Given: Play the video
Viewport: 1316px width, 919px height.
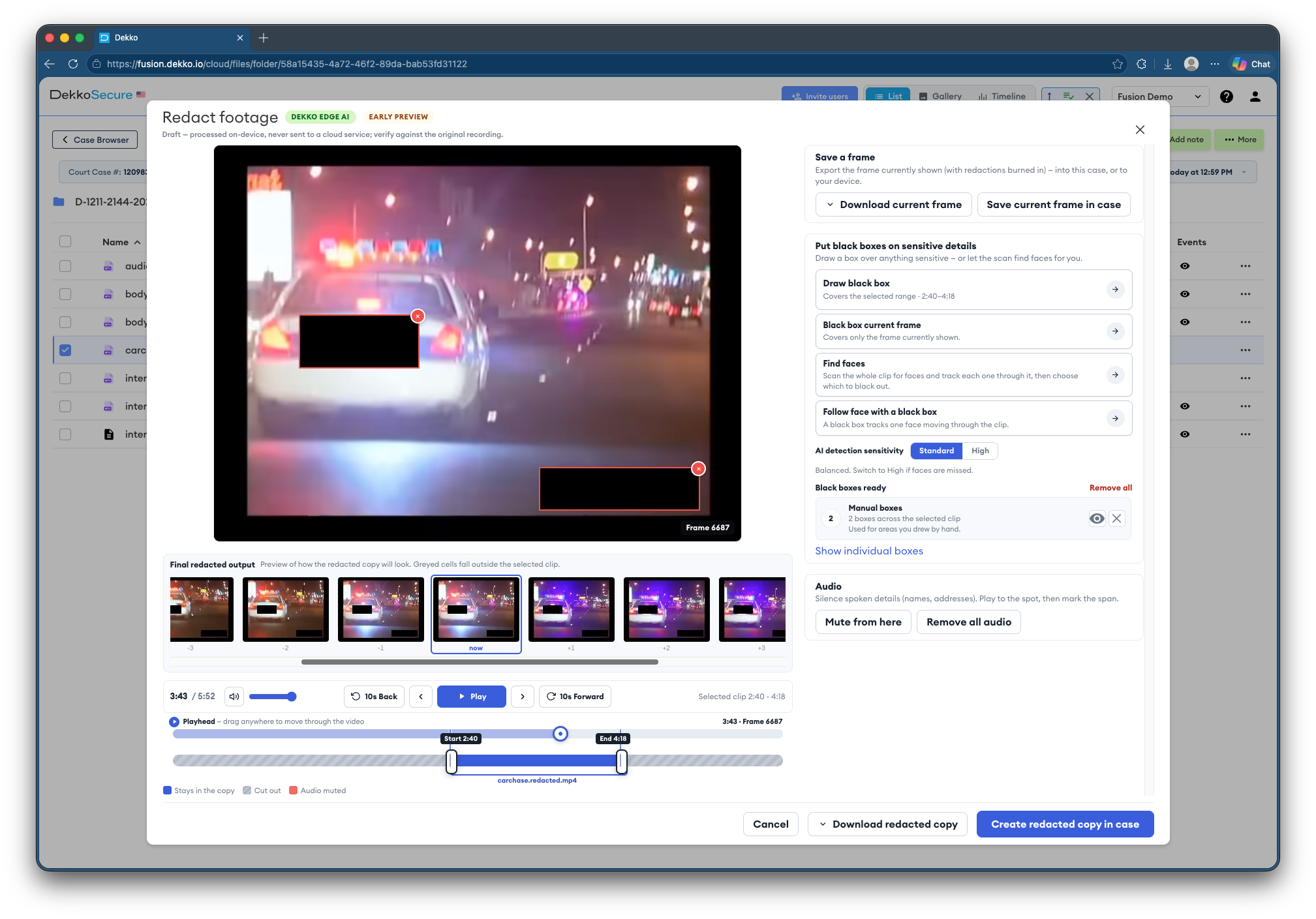Looking at the screenshot, I should click(x=472, y=697).
